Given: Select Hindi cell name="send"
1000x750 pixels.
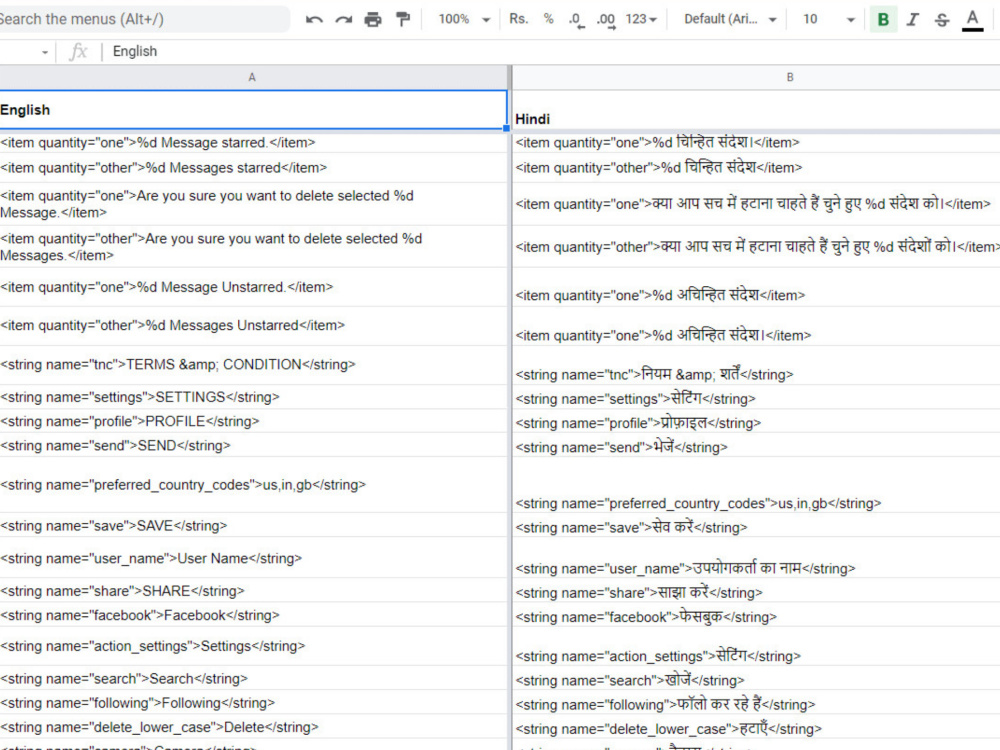Looking at the screenshot, I should pyautogui.click(x=756, y=446).
